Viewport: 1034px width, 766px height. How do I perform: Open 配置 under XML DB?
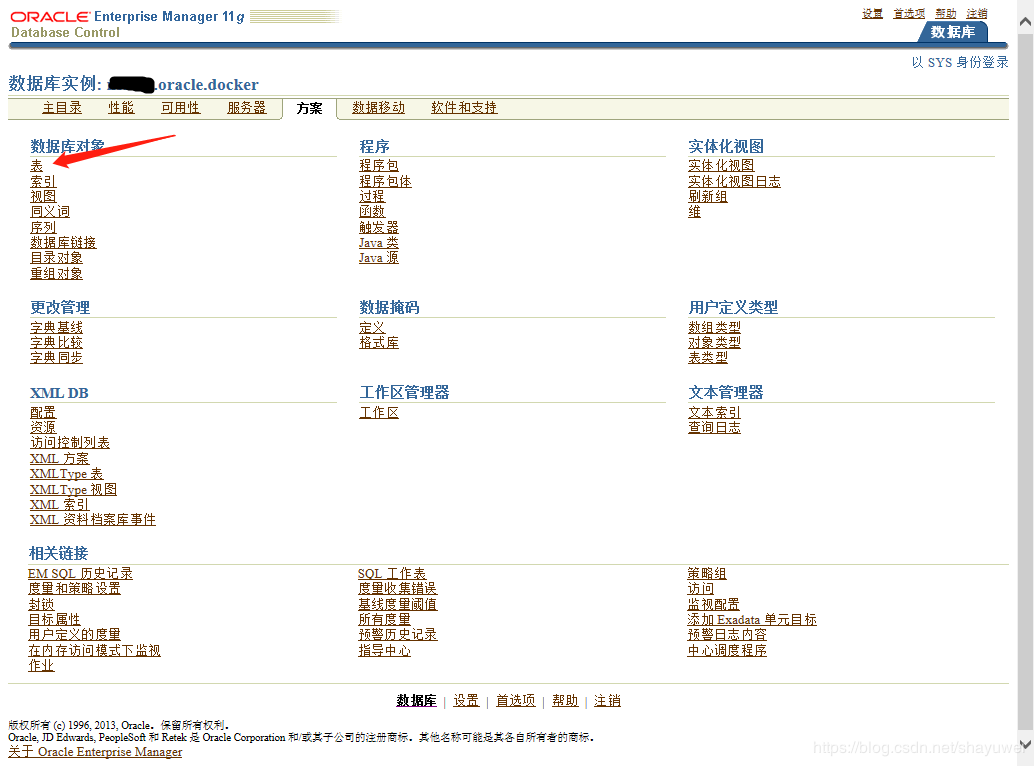tap(43, 413)
